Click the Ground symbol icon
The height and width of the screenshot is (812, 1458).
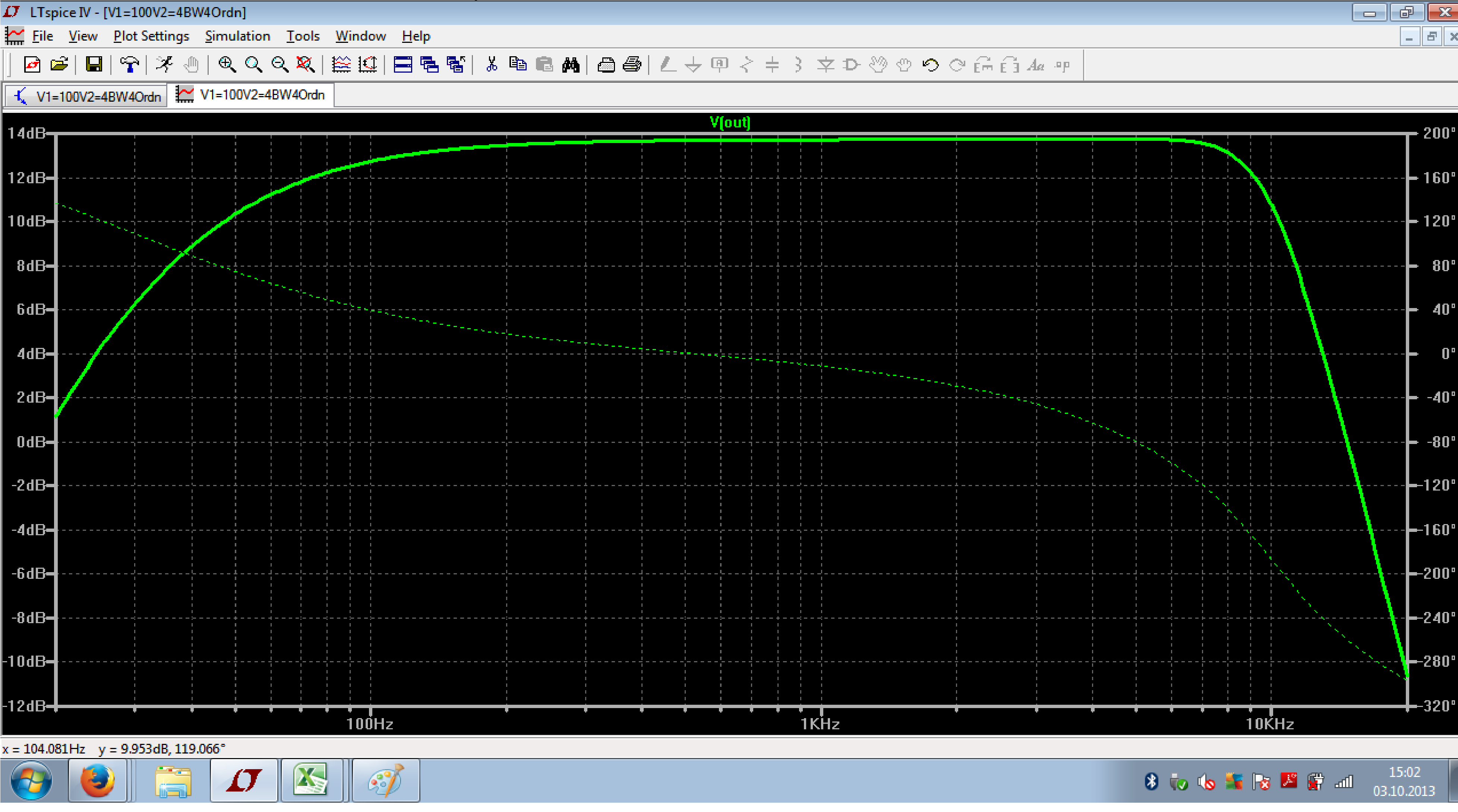pyautogui.click(x=693, y=64)
